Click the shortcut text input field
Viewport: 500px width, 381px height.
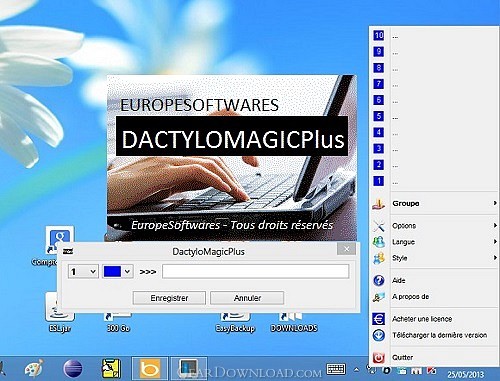(x=256, y=271)
